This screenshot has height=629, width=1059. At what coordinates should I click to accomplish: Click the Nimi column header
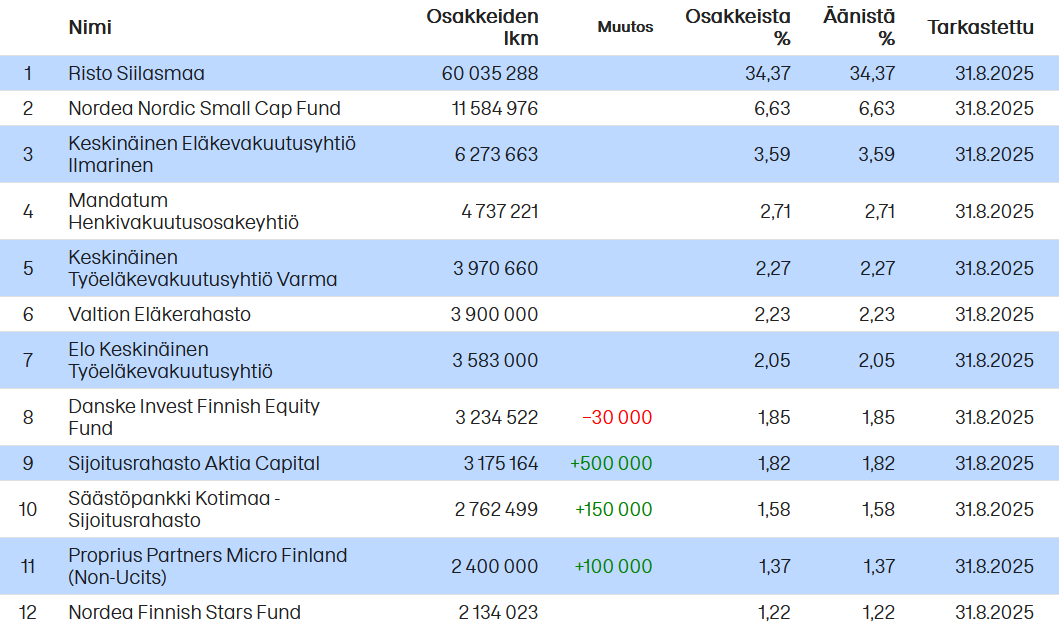pos(90,27)
